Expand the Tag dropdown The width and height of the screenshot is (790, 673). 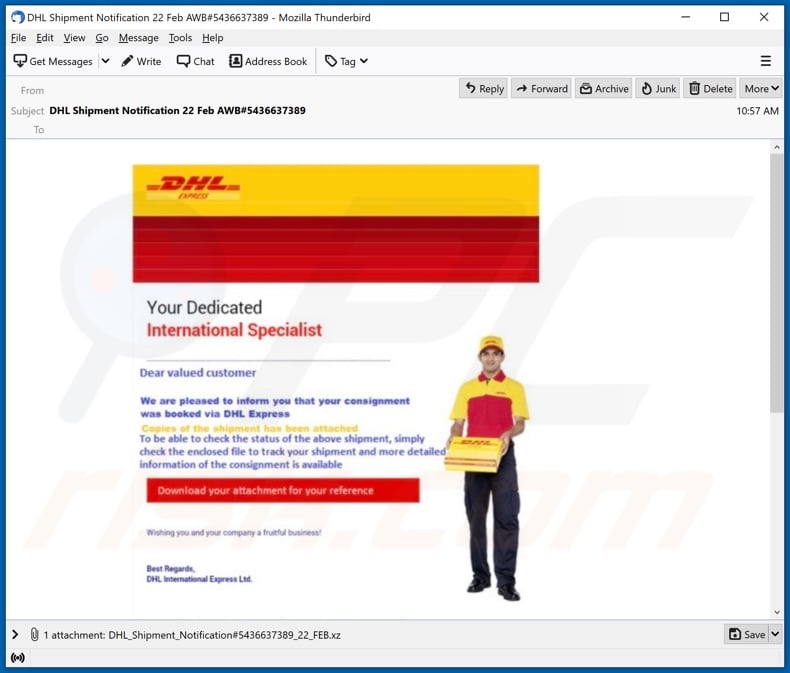(x=347, y=61)
